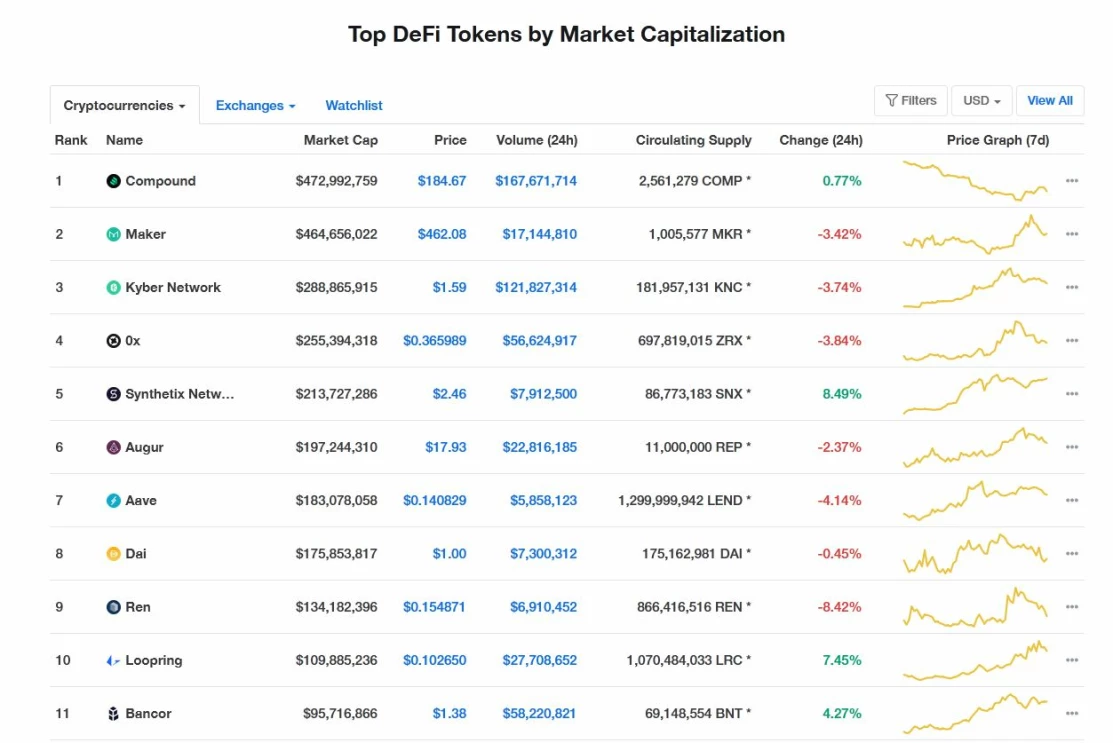
Task: Open the Synthetix Network price link
Action: pos(449,394)
